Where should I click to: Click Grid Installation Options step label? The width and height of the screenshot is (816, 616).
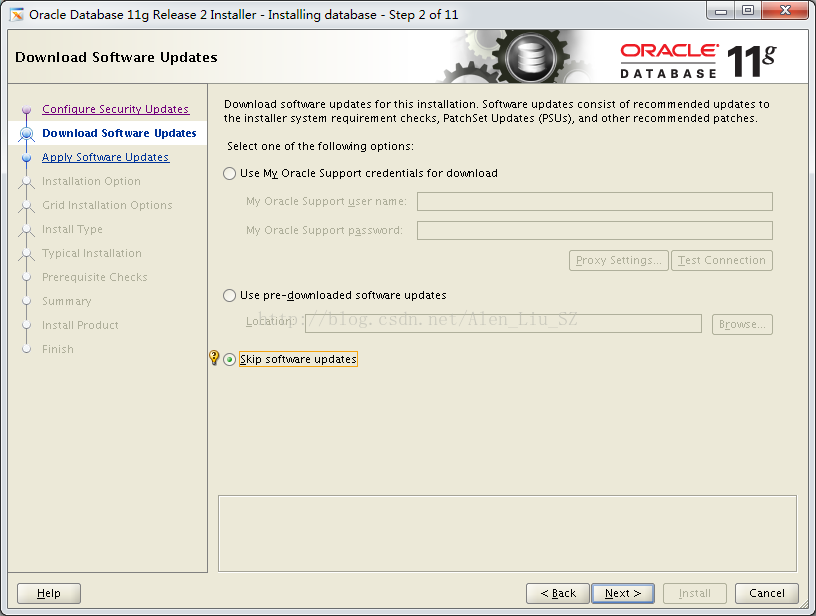coord(107,205)
